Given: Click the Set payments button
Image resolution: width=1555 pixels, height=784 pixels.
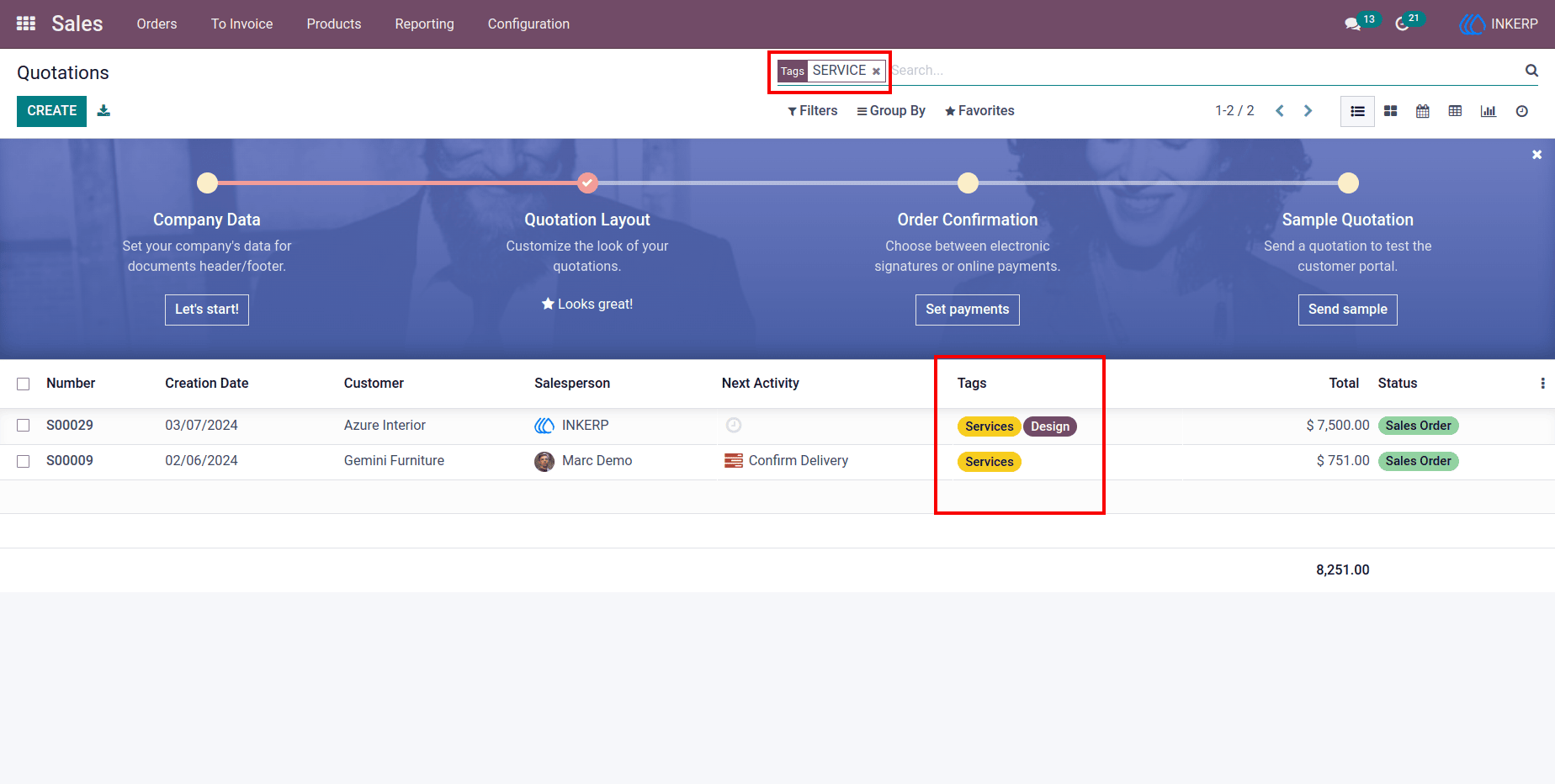Looking at the screenshot, I should coord(968,310).
